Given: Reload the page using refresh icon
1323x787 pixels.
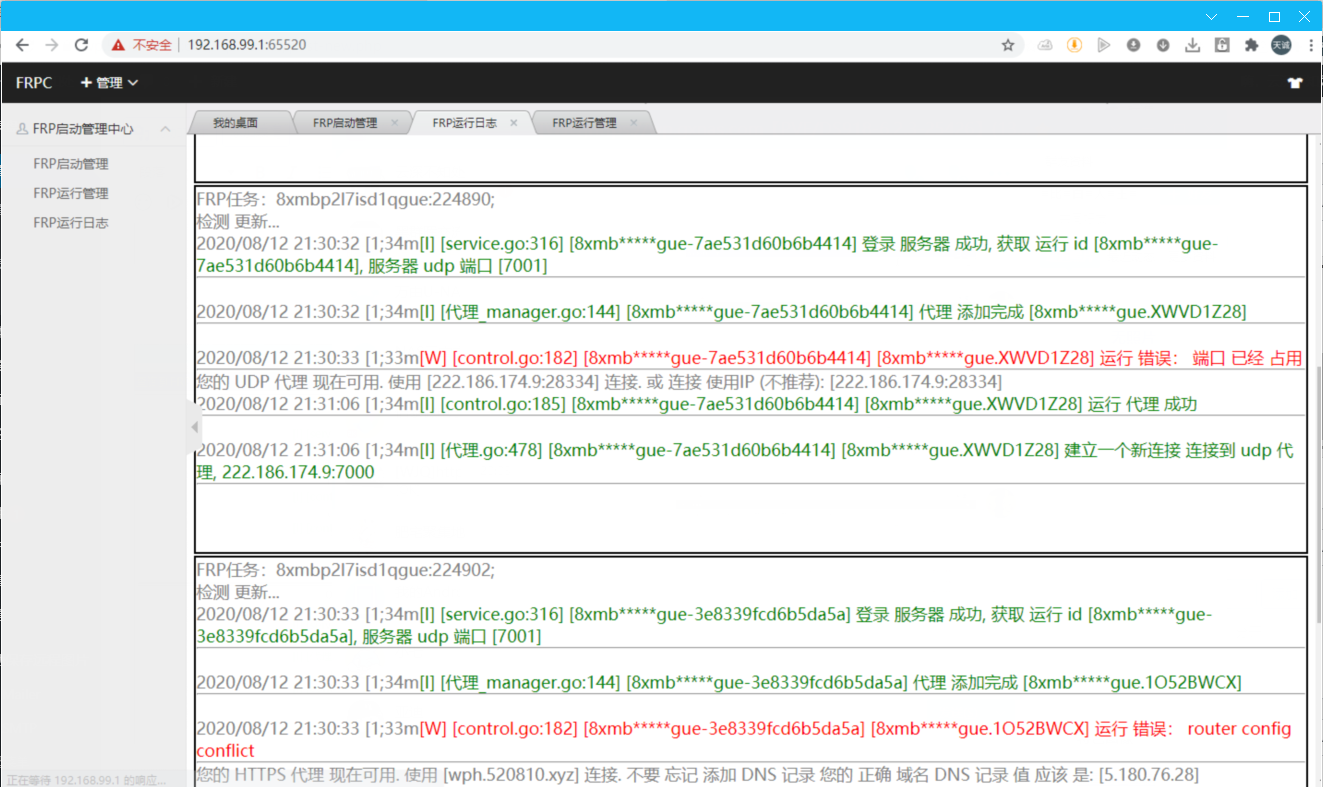Looking at the screenshot, I should pyautogui.click(x=82, y=45).
